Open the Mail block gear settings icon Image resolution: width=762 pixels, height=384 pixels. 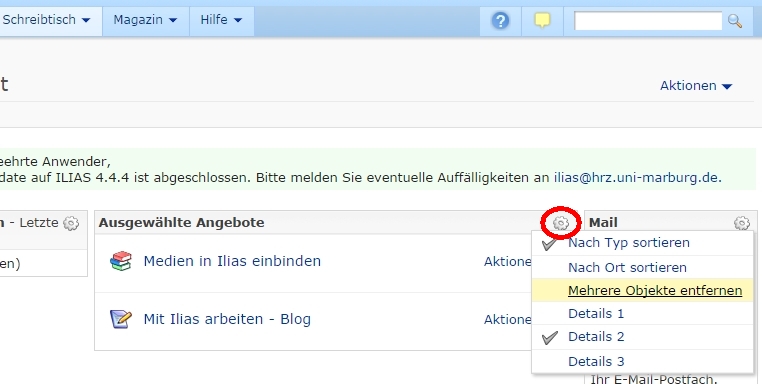tap(742, 223)
